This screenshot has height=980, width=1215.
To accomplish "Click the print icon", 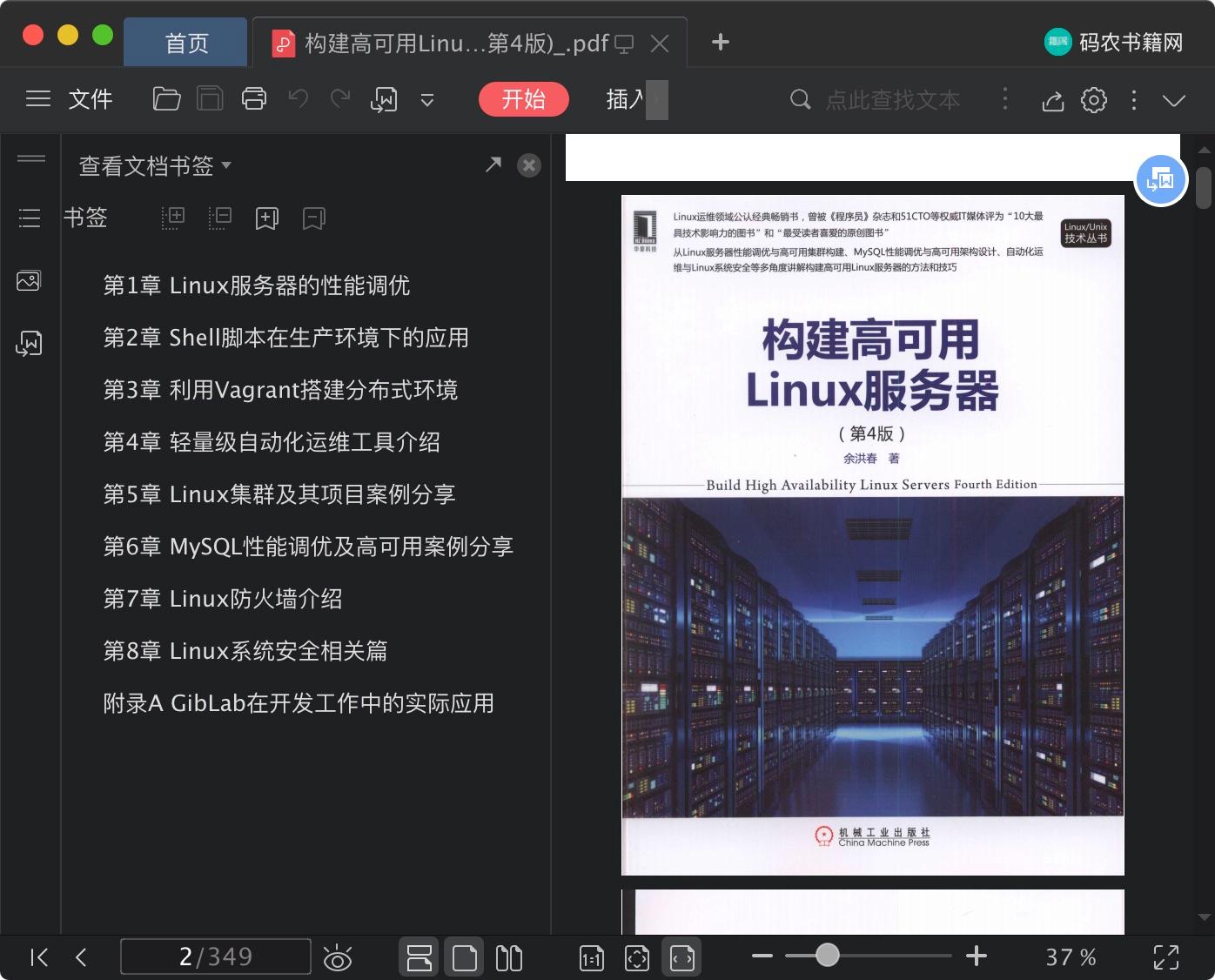I will point(254,99).
